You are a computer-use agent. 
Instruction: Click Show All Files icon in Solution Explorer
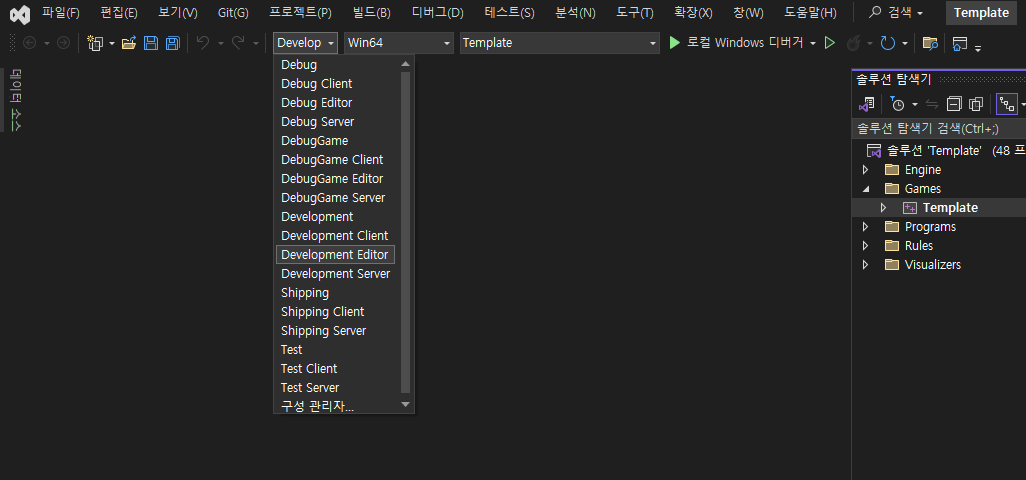pos(976,104)
